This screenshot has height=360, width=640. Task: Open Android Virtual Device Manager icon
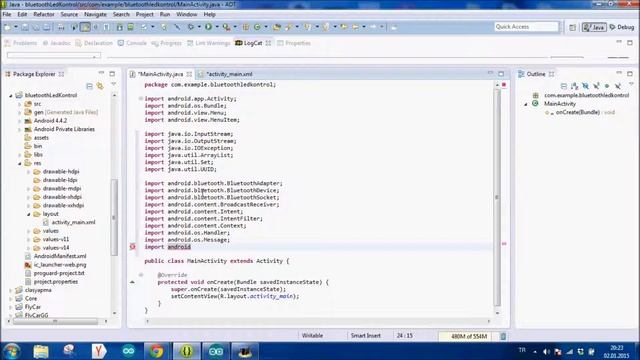[131, 27]
